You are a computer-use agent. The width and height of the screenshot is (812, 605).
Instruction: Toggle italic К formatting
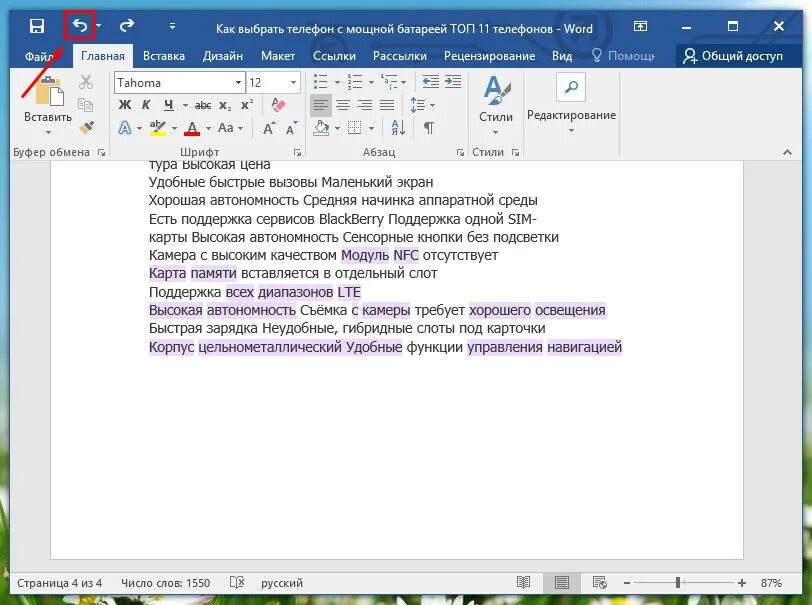click(x=146, y=105)
